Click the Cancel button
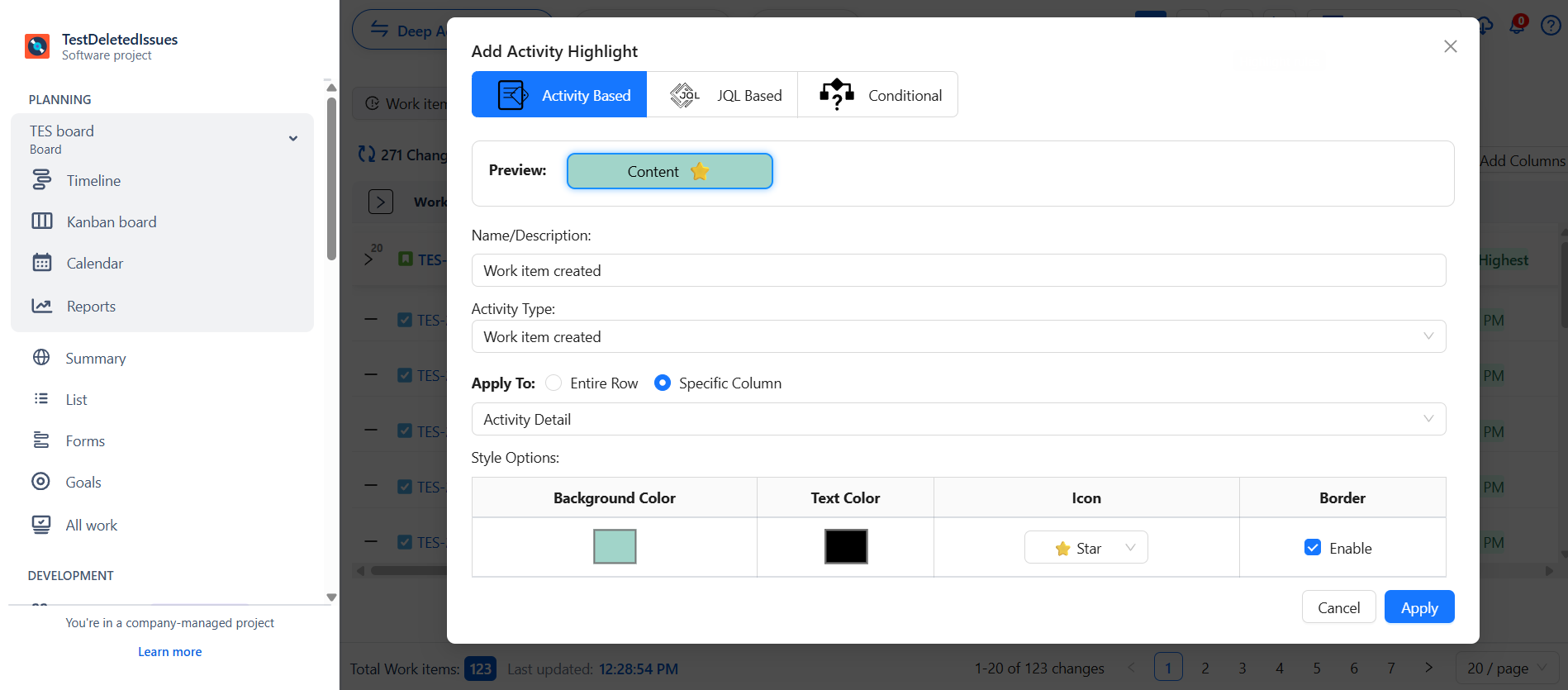 click(1338, 607)
